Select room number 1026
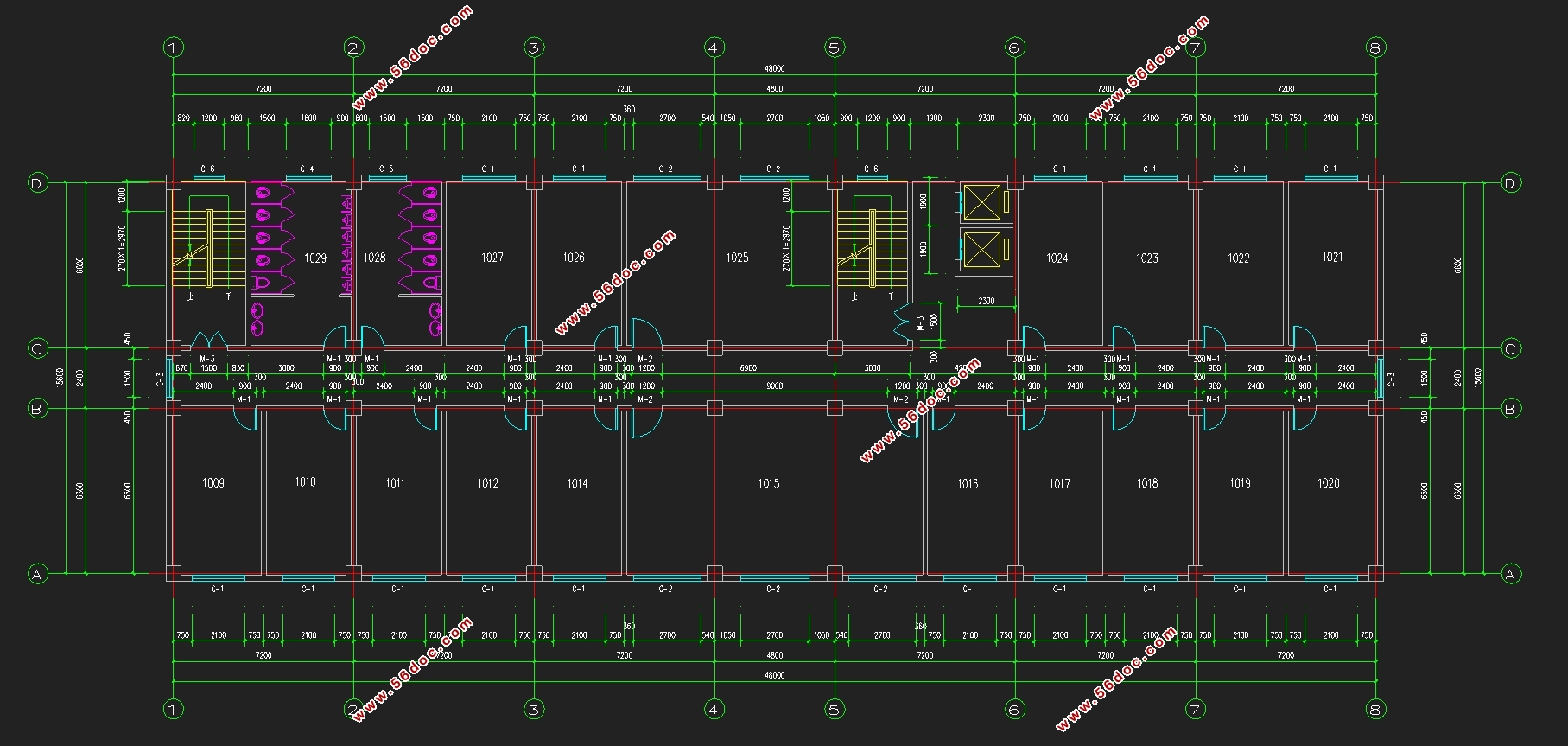This screenshot has height=746, width=1568. 574,257
